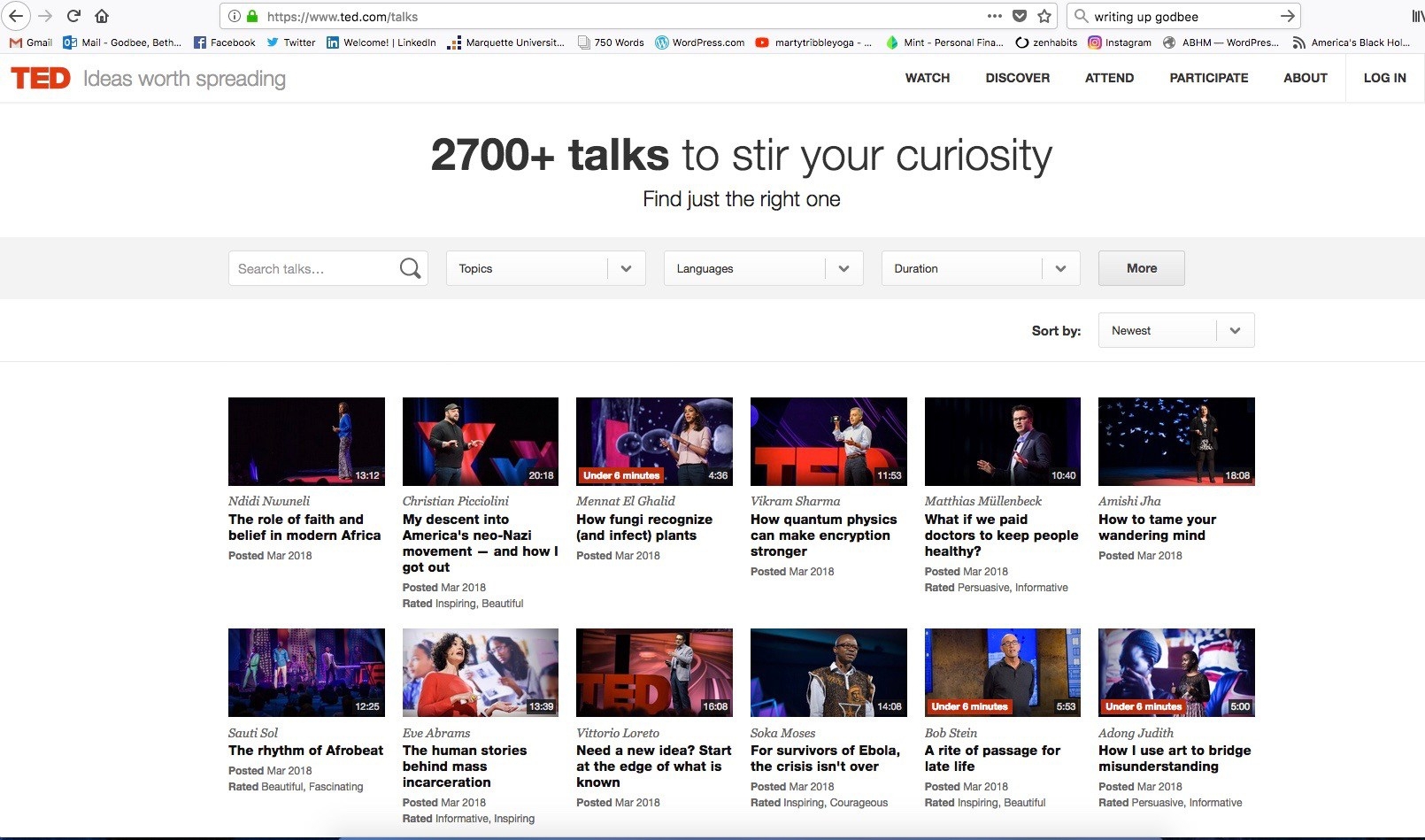The image size is (1425, 840).
Task: Click the go arrow in browser search box
Action: (1287, 16)
